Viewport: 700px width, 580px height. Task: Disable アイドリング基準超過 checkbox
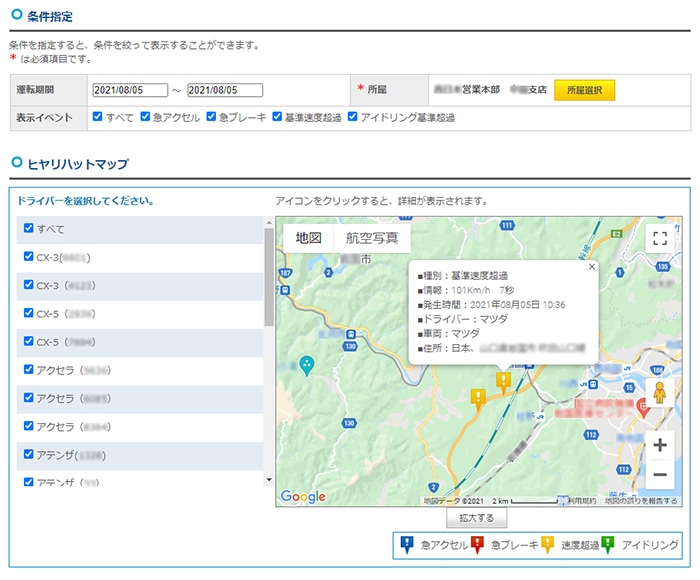pyautogui.click(x=353, y=117)
